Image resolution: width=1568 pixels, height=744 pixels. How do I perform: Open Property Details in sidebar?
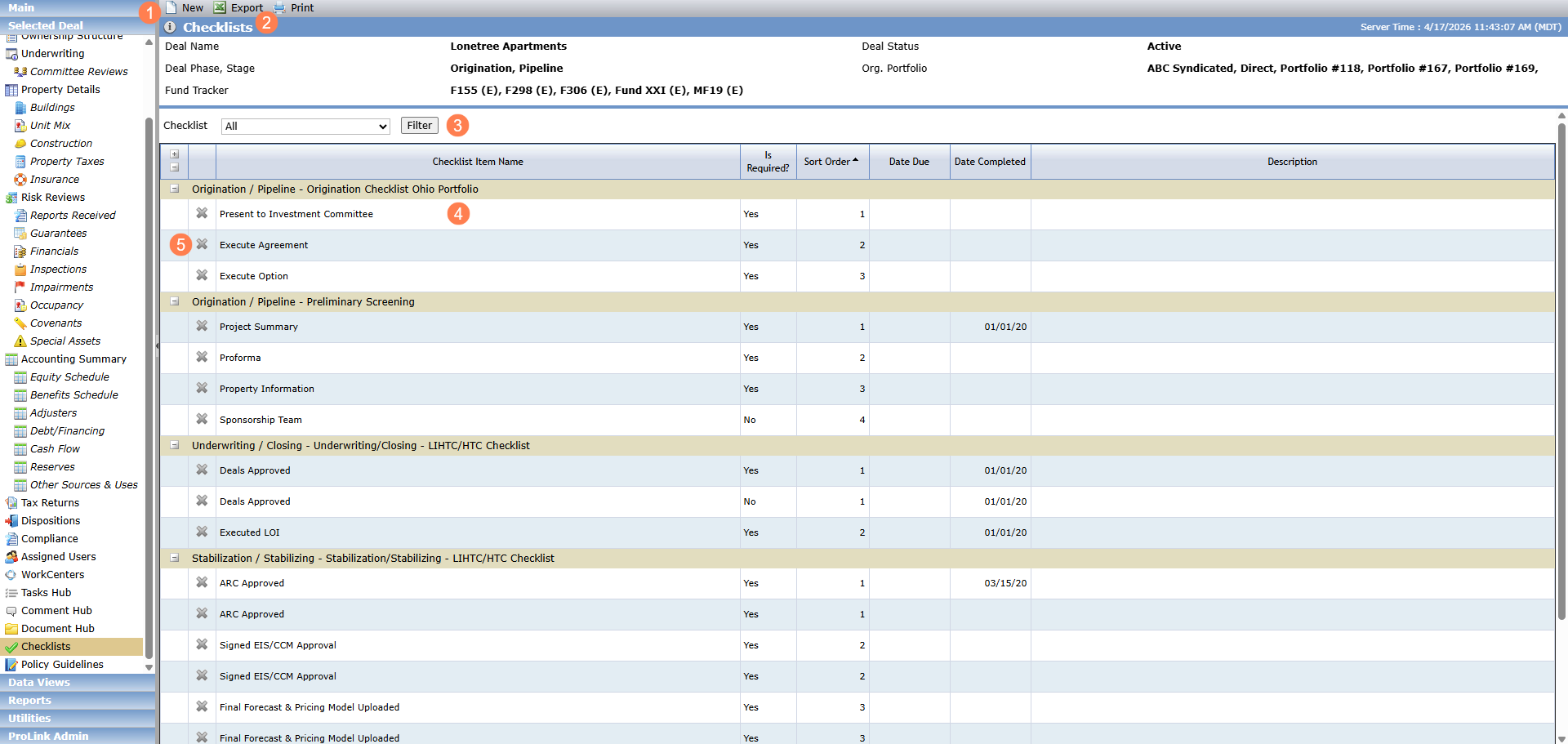pyautogui.click(x=60, y=90)
